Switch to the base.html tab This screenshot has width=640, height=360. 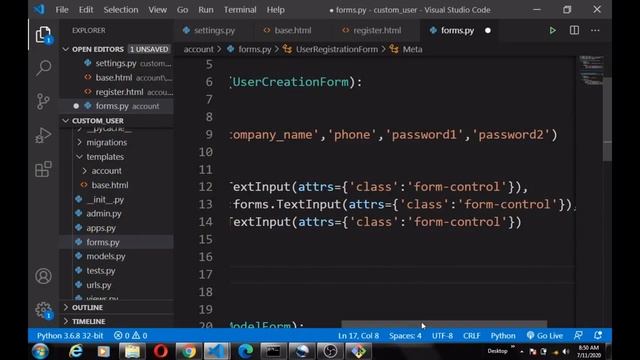pos(292,30)
